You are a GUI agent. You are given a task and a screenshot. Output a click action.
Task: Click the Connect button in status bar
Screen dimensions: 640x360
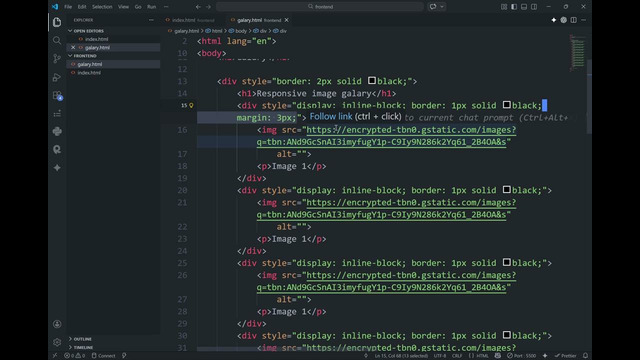pyautogui.click(x=104, y=356)
